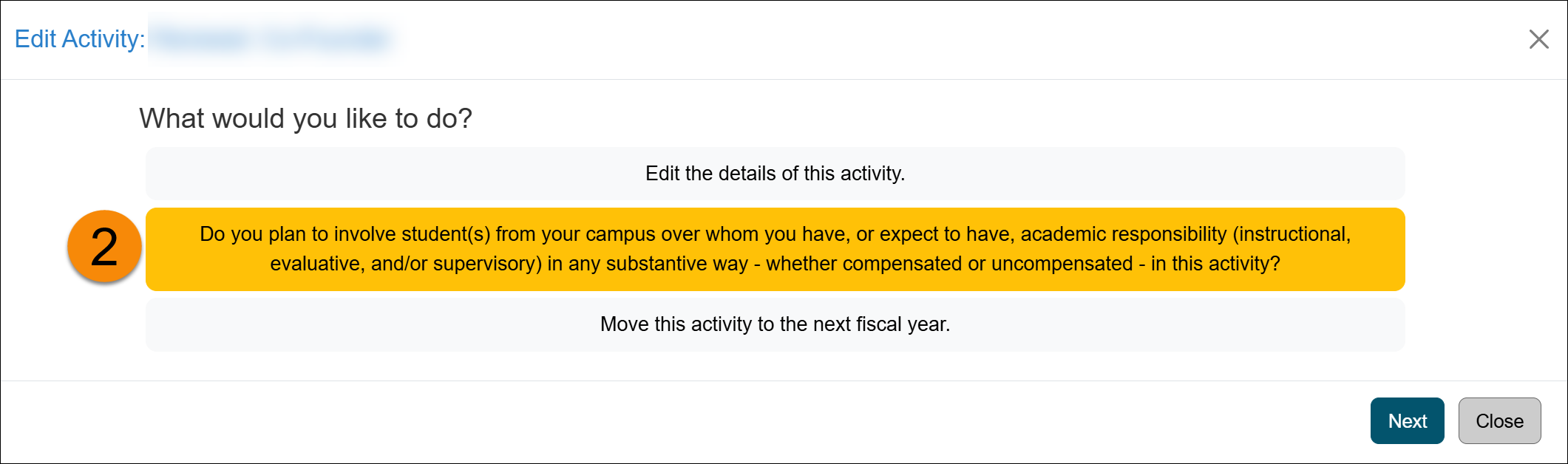1568x464 pixels.
Task: Exit the Edit Activity dialog via Close
Action: (x=1499, y=420)
